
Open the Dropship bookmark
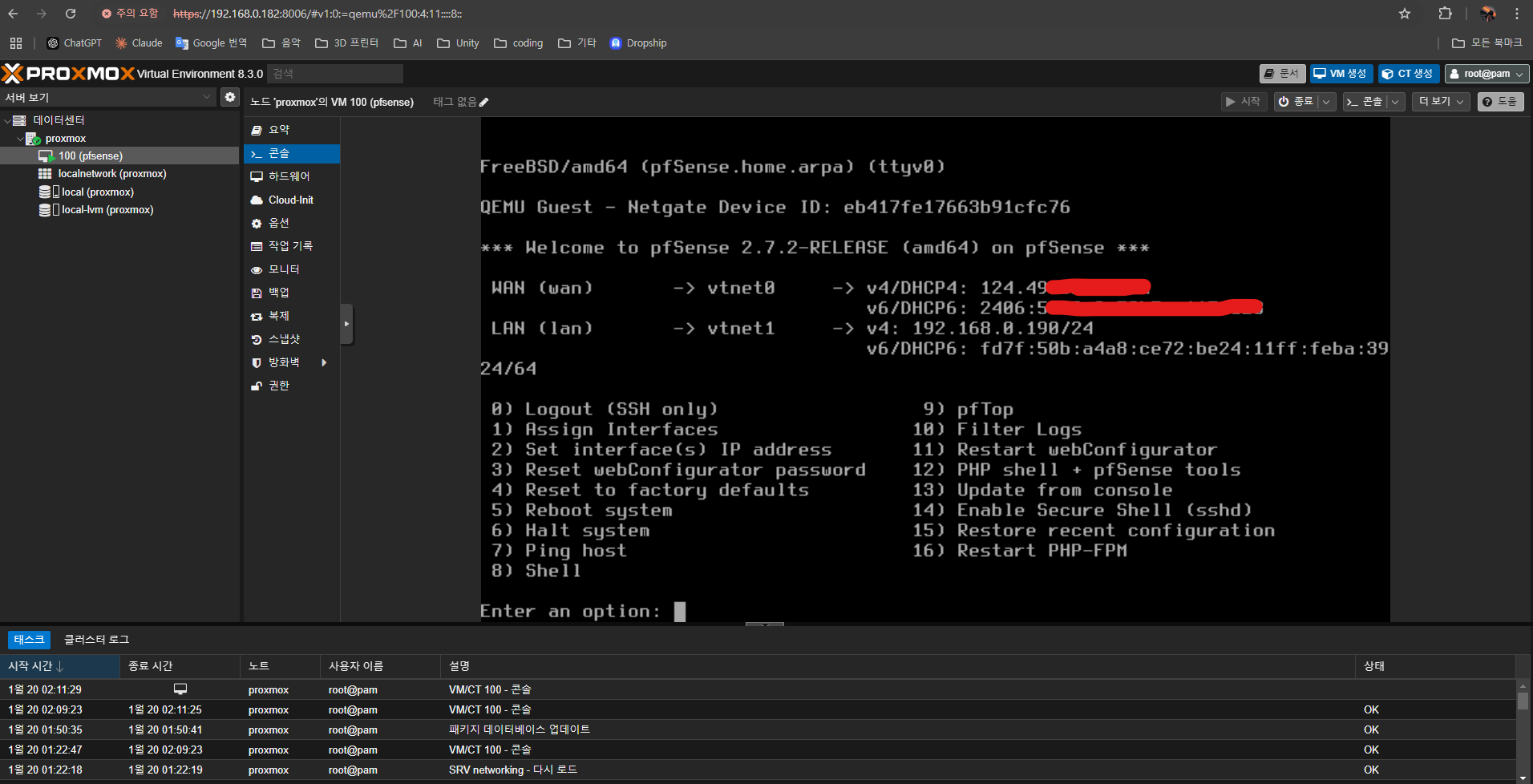638,43
